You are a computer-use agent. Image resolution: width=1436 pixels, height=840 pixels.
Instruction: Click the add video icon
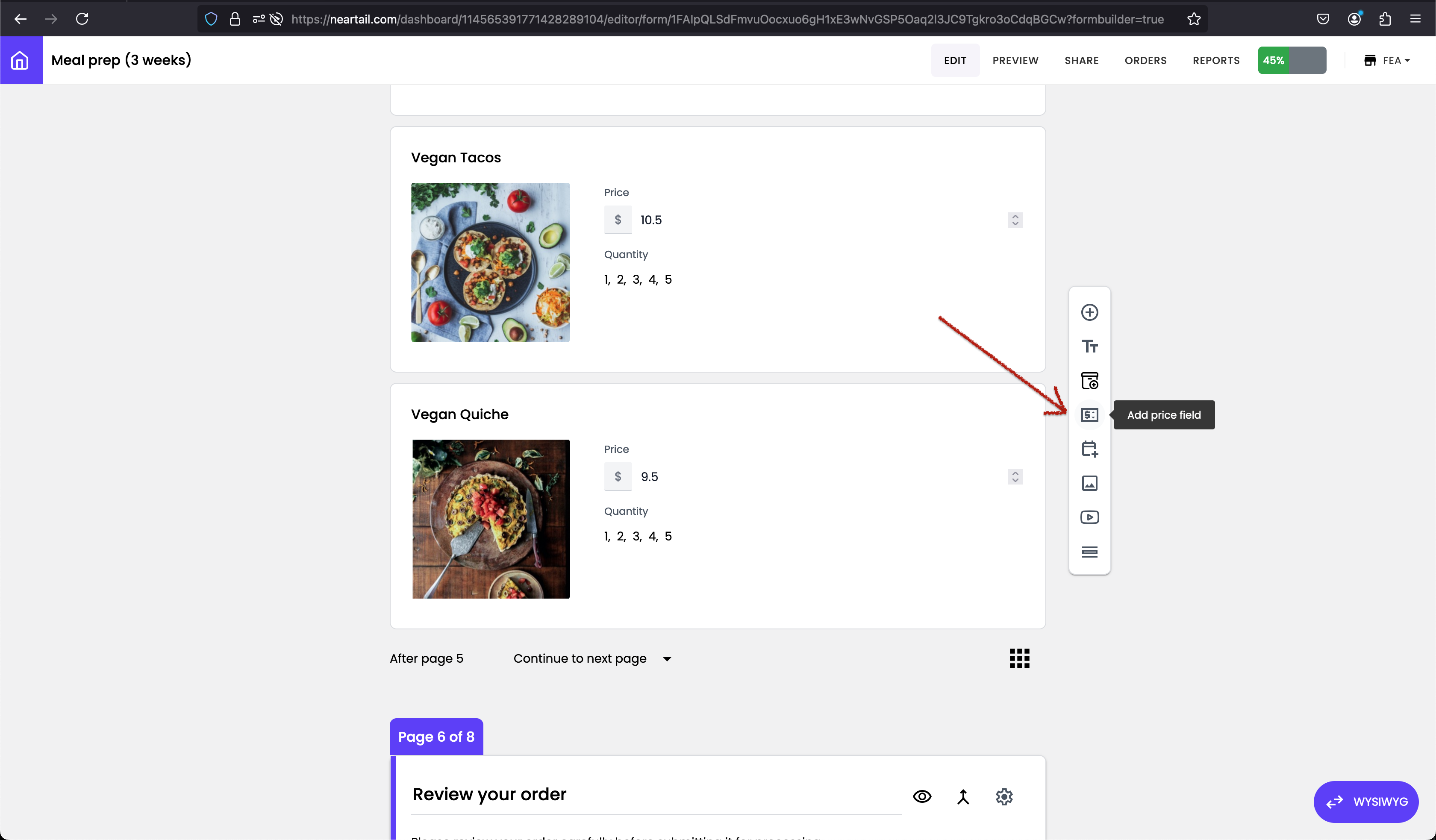click(1089, 517)
